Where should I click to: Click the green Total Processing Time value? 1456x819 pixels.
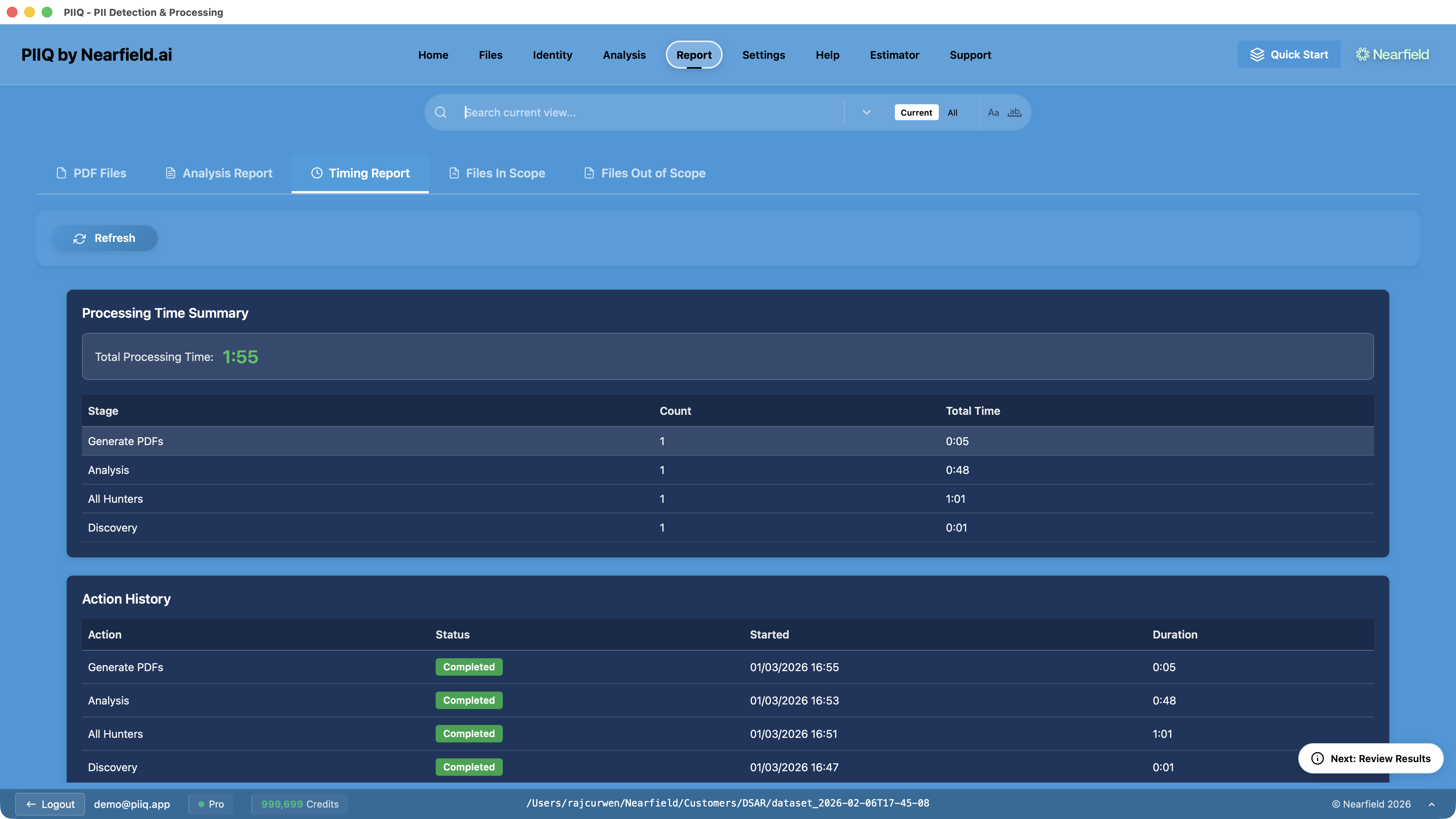[x=240, y=356]
